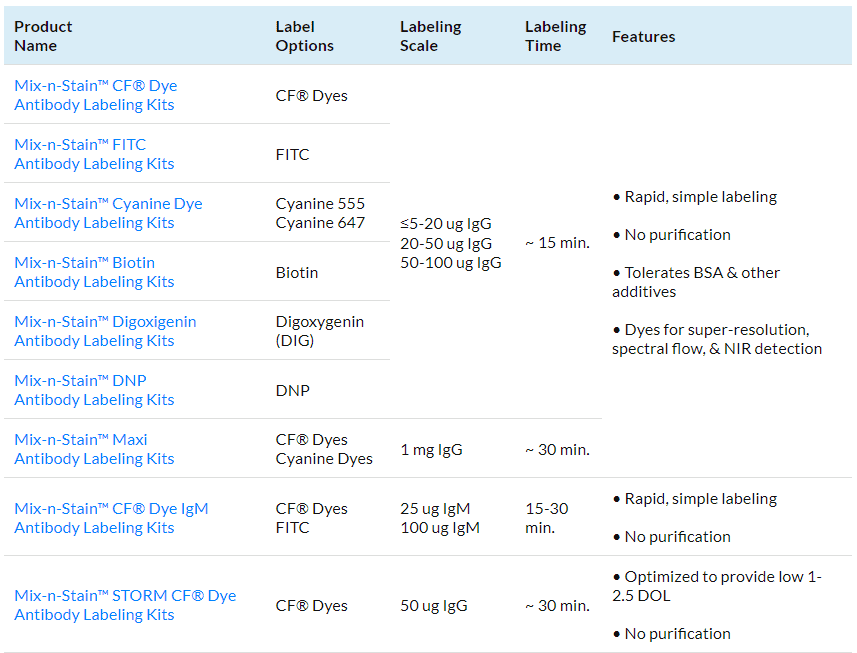857x653 pixels.
Task: Go to Mix-n-Stain Maxi Antibody Labeling Kits
Action: (94, 449)
